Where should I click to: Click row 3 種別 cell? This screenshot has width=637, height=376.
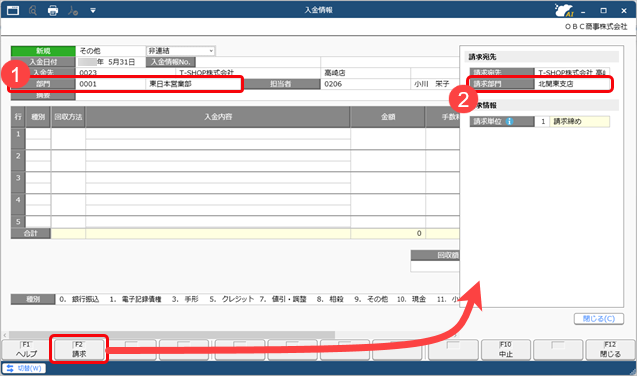(38, 182)
